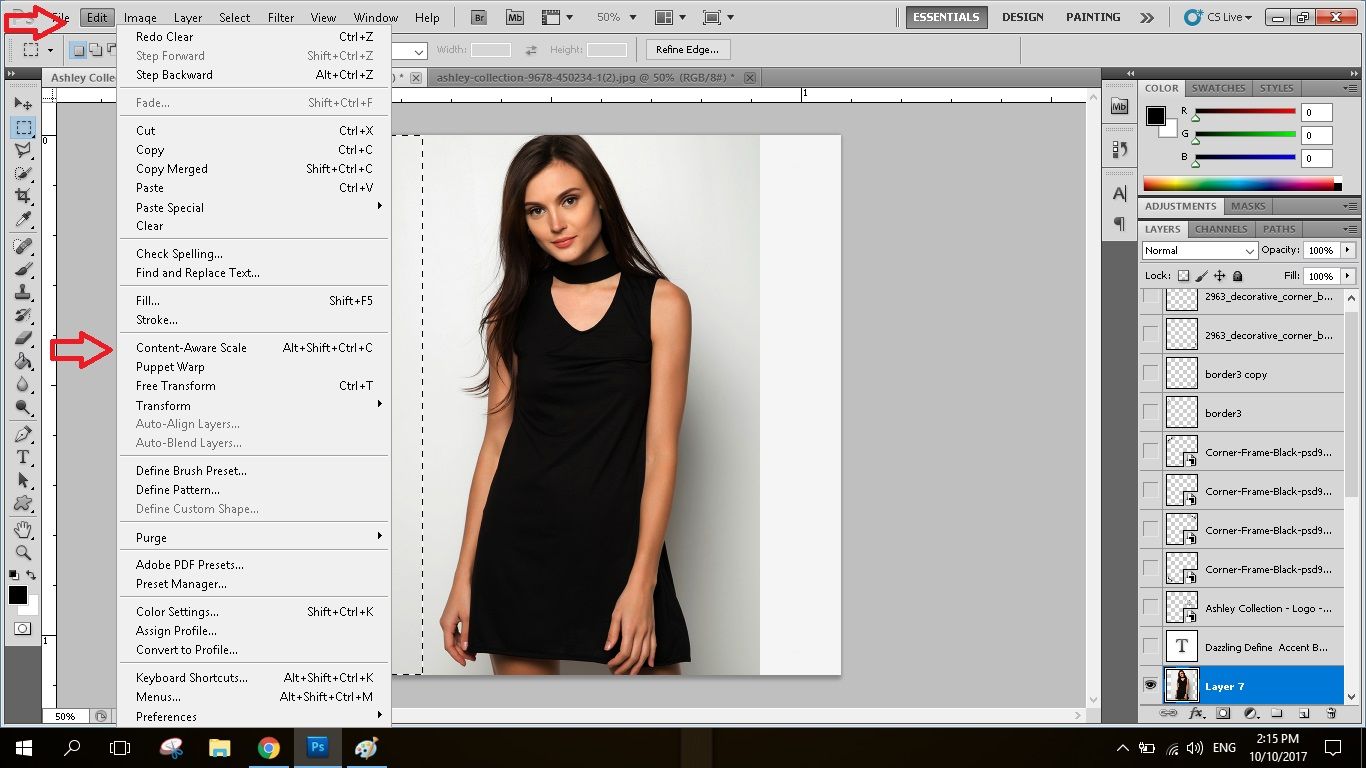
Task: Select the Path Selection tool
Action: (x=23, y=480)
